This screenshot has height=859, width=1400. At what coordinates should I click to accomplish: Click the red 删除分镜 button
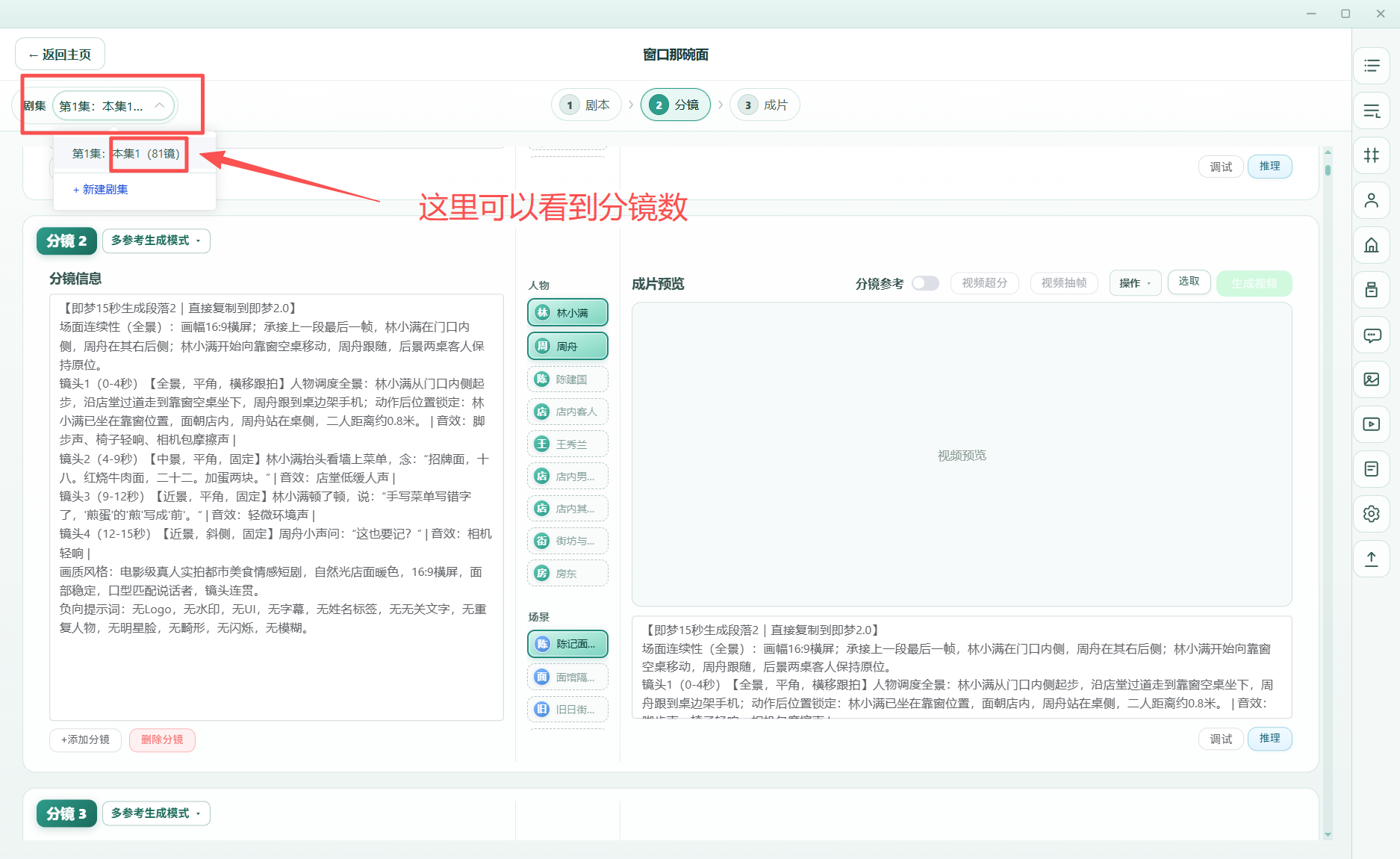point(162,739)
